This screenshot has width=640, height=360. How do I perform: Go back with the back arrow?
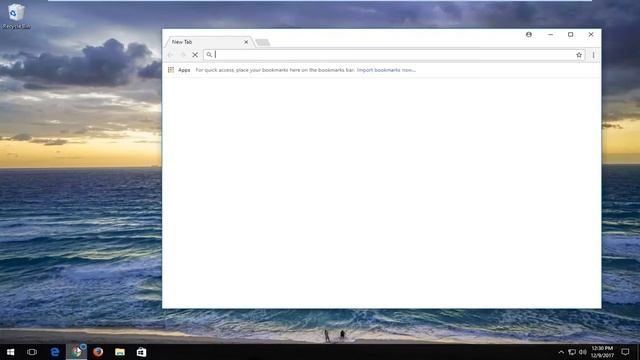pyautogui.click(x=171, y=55)
